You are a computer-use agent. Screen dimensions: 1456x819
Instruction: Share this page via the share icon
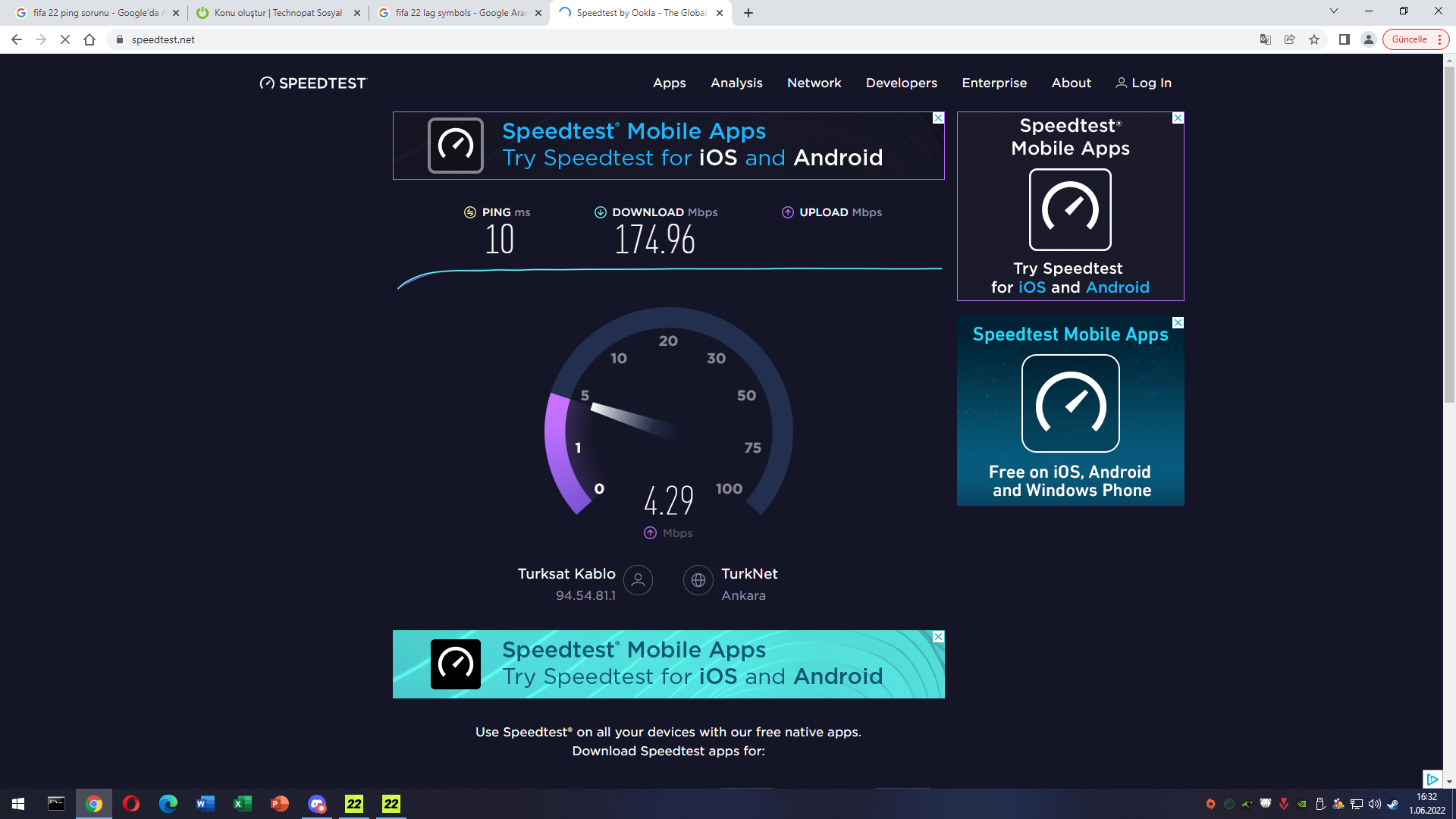coord(1289,39)
